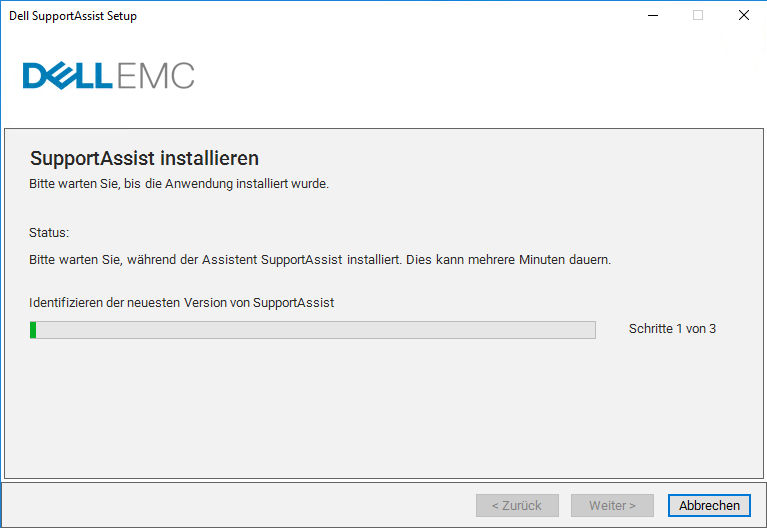Click the white header area beside the logo
The width and height of the screenshot is (767, 528).
pyautogui.click(x=479, y=78)
